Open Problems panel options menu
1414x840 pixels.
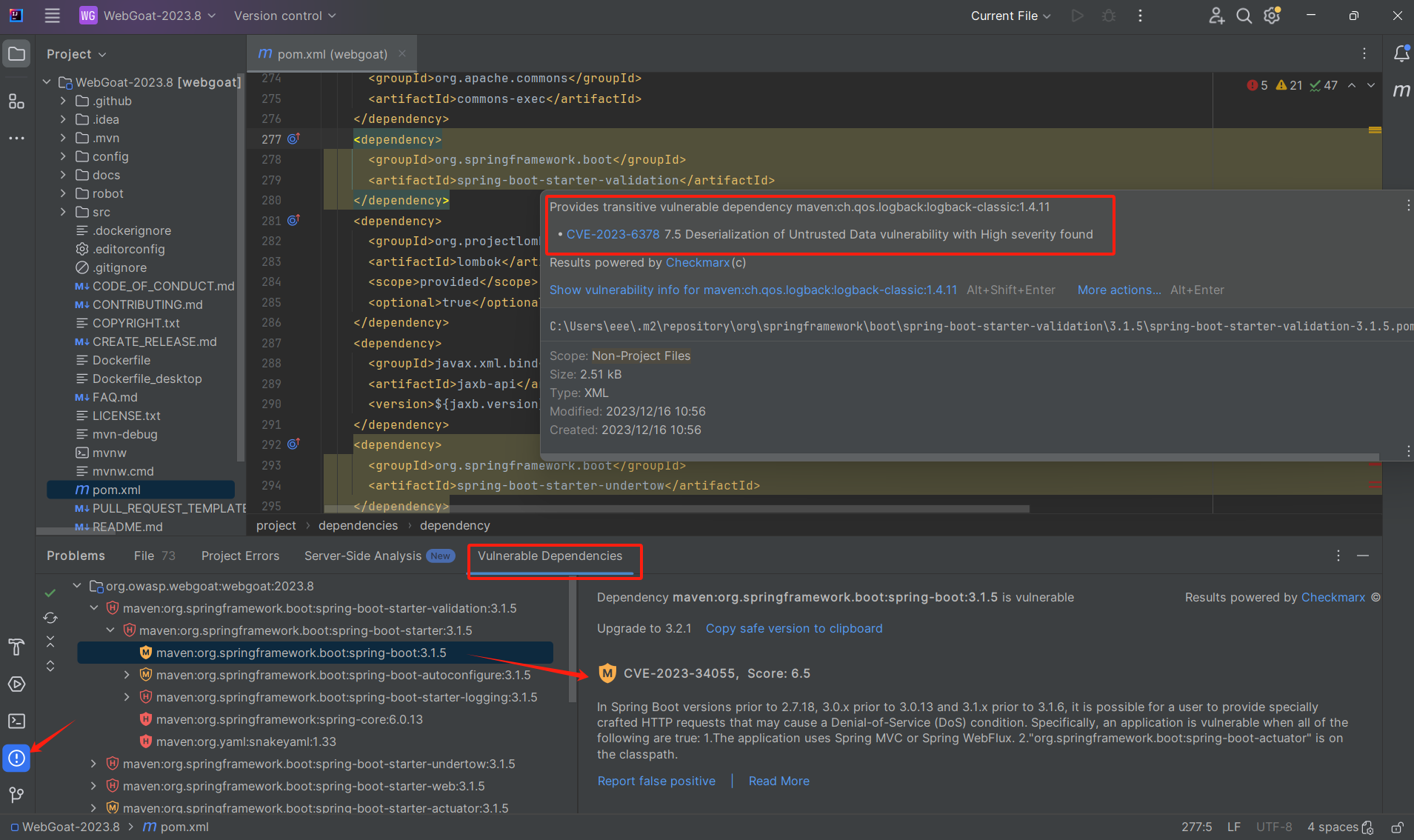point(1338,556)
